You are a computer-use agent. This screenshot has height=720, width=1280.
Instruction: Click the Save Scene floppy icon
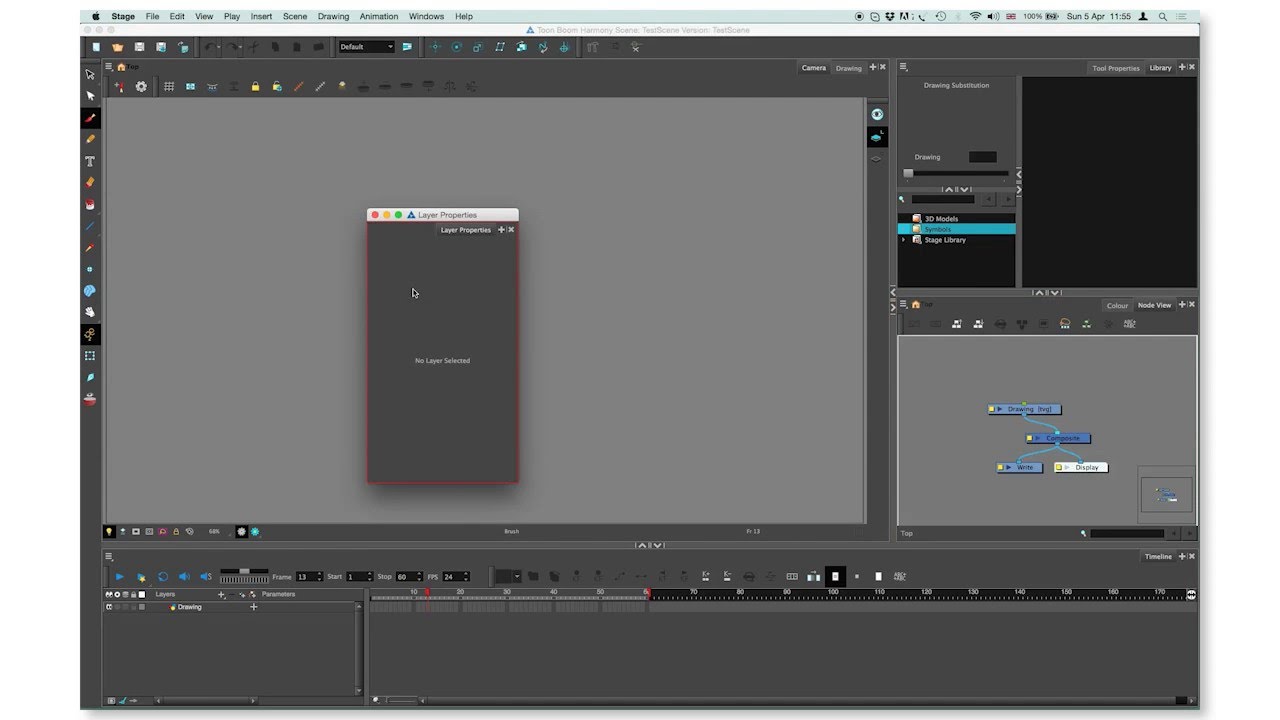pyautogui.click(x=139, y=47)
